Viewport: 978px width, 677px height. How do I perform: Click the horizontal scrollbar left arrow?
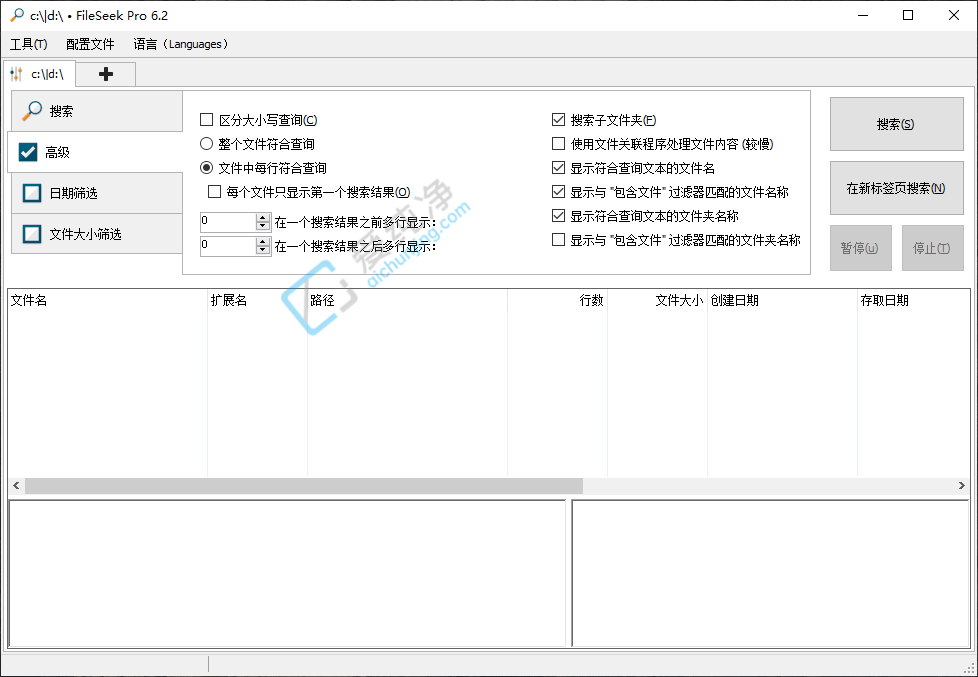click(16, 485)
